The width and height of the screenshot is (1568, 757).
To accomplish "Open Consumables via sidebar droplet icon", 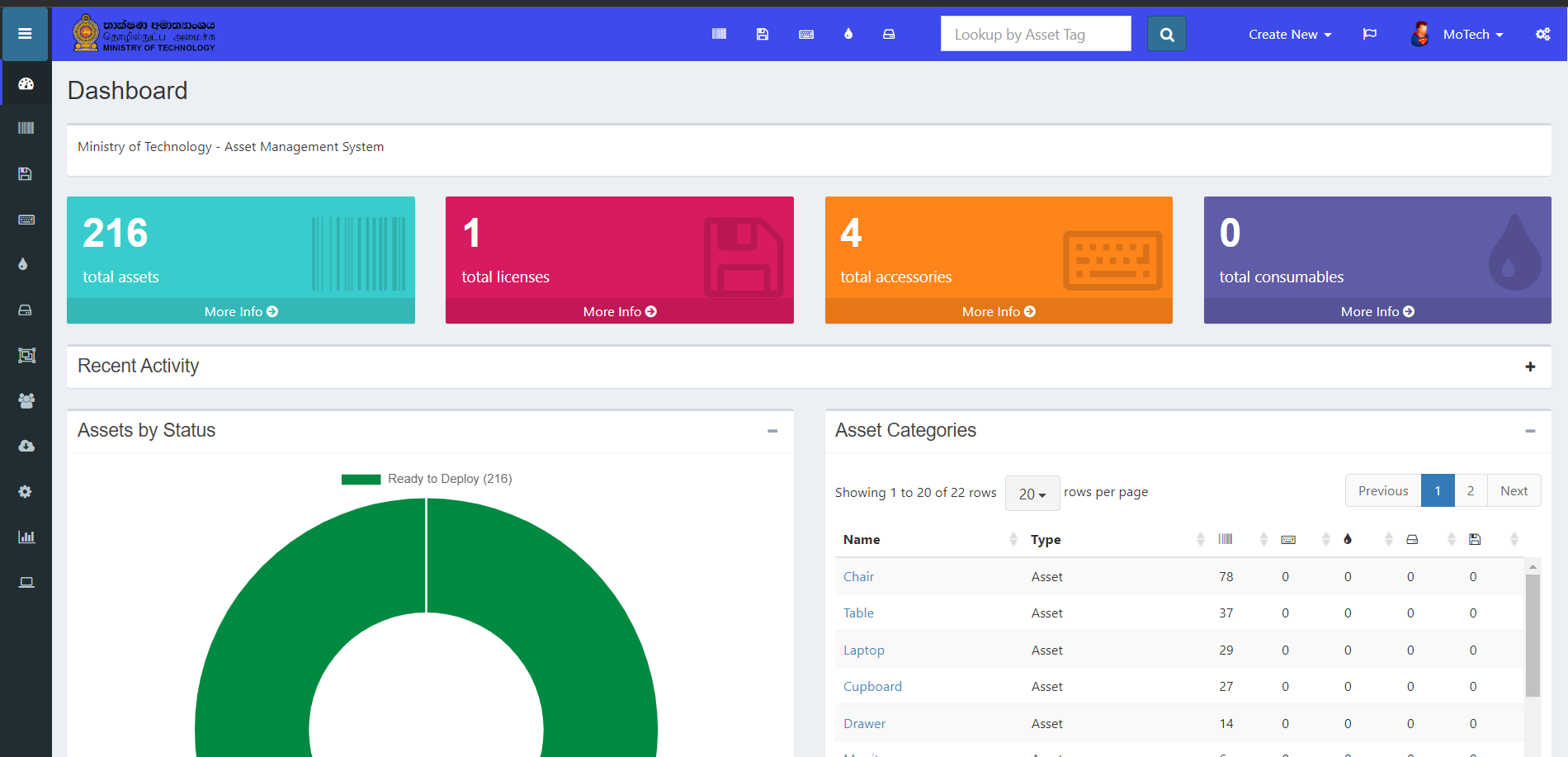I will coord(23,264).
